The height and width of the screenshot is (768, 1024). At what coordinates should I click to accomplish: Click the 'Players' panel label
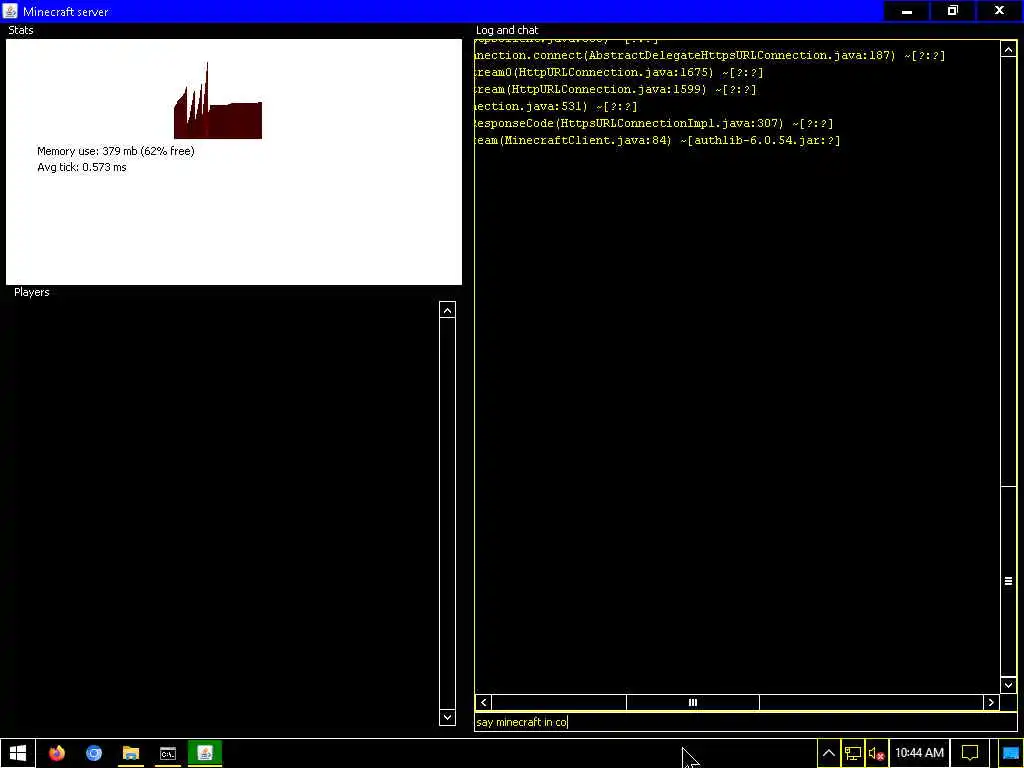31,292
